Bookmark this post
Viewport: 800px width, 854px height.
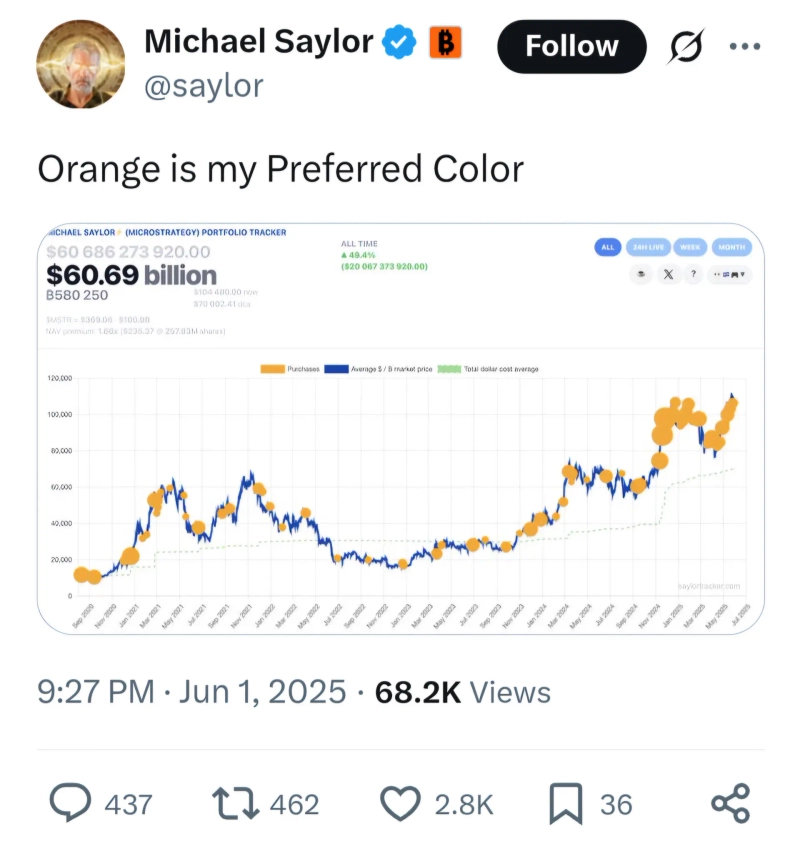click(x=566, y=803)
